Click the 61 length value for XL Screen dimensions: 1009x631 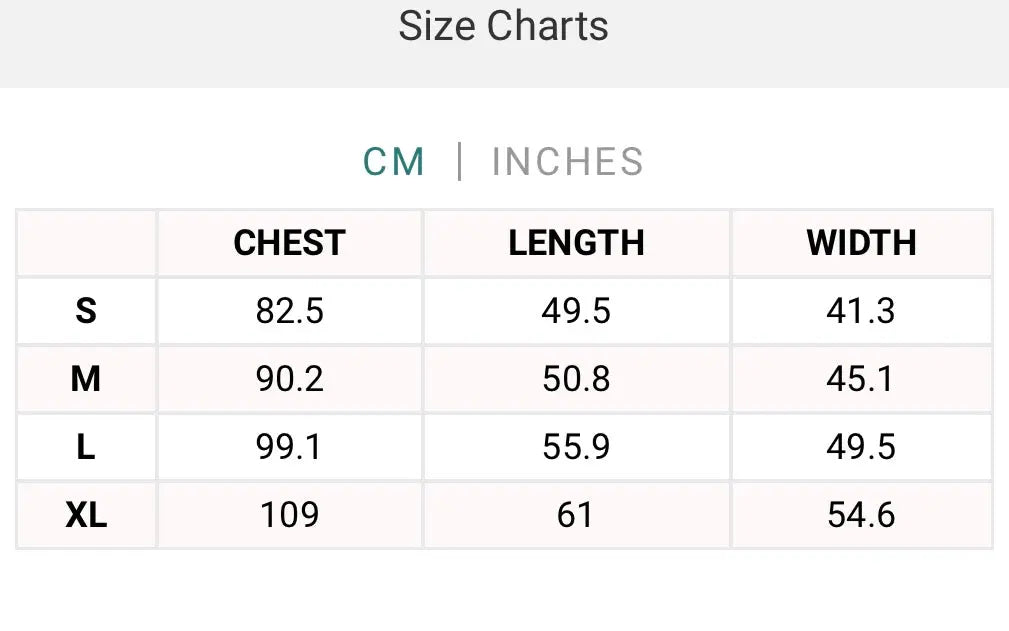(576, 515)
